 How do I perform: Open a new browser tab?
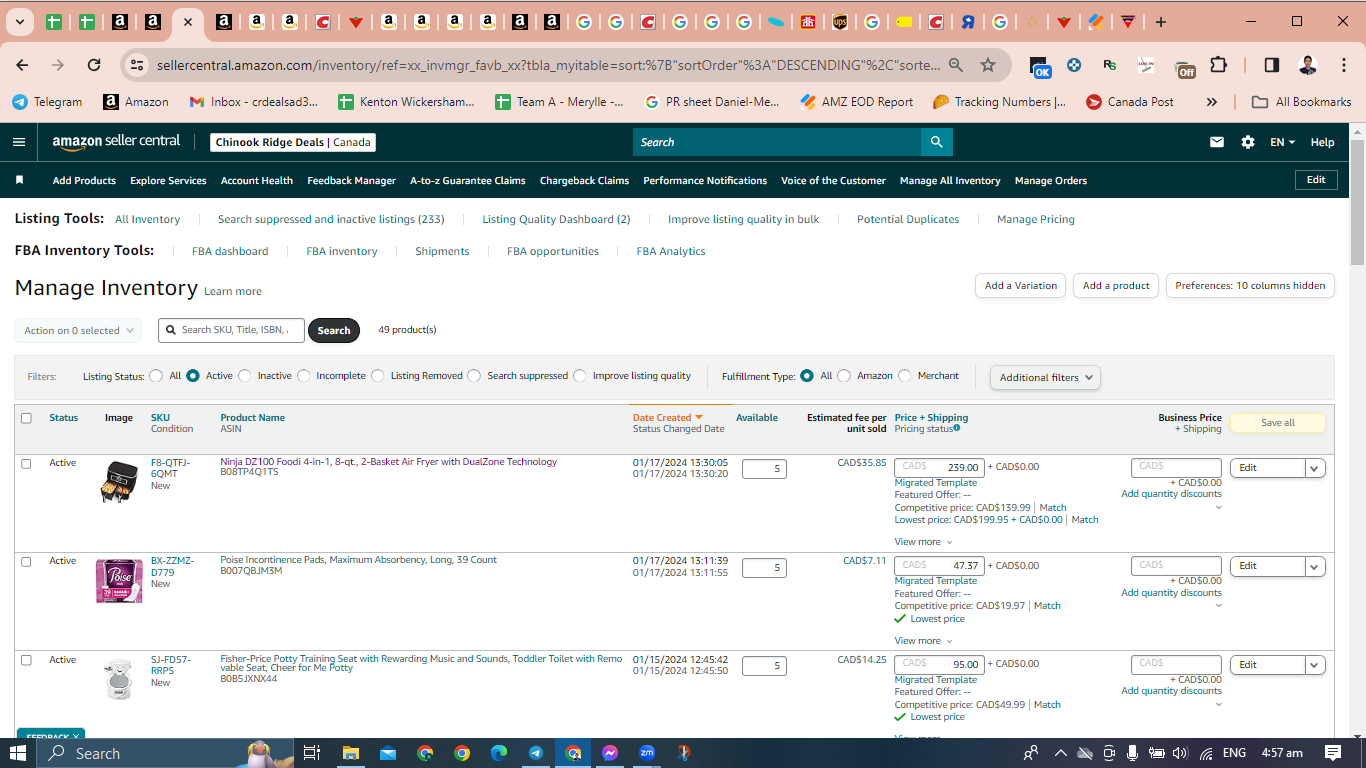pos(1160,22)
